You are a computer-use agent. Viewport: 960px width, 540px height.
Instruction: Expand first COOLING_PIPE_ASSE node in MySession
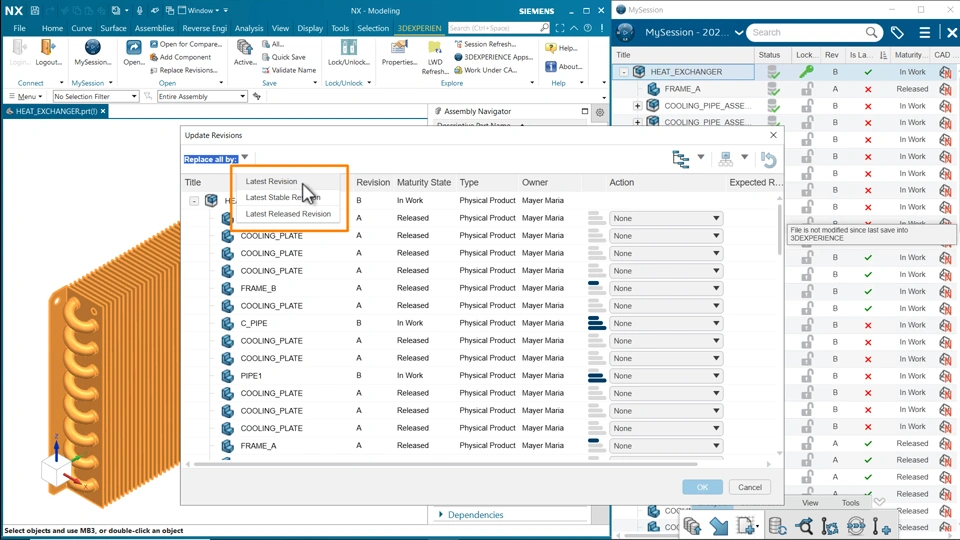(637, 106)
